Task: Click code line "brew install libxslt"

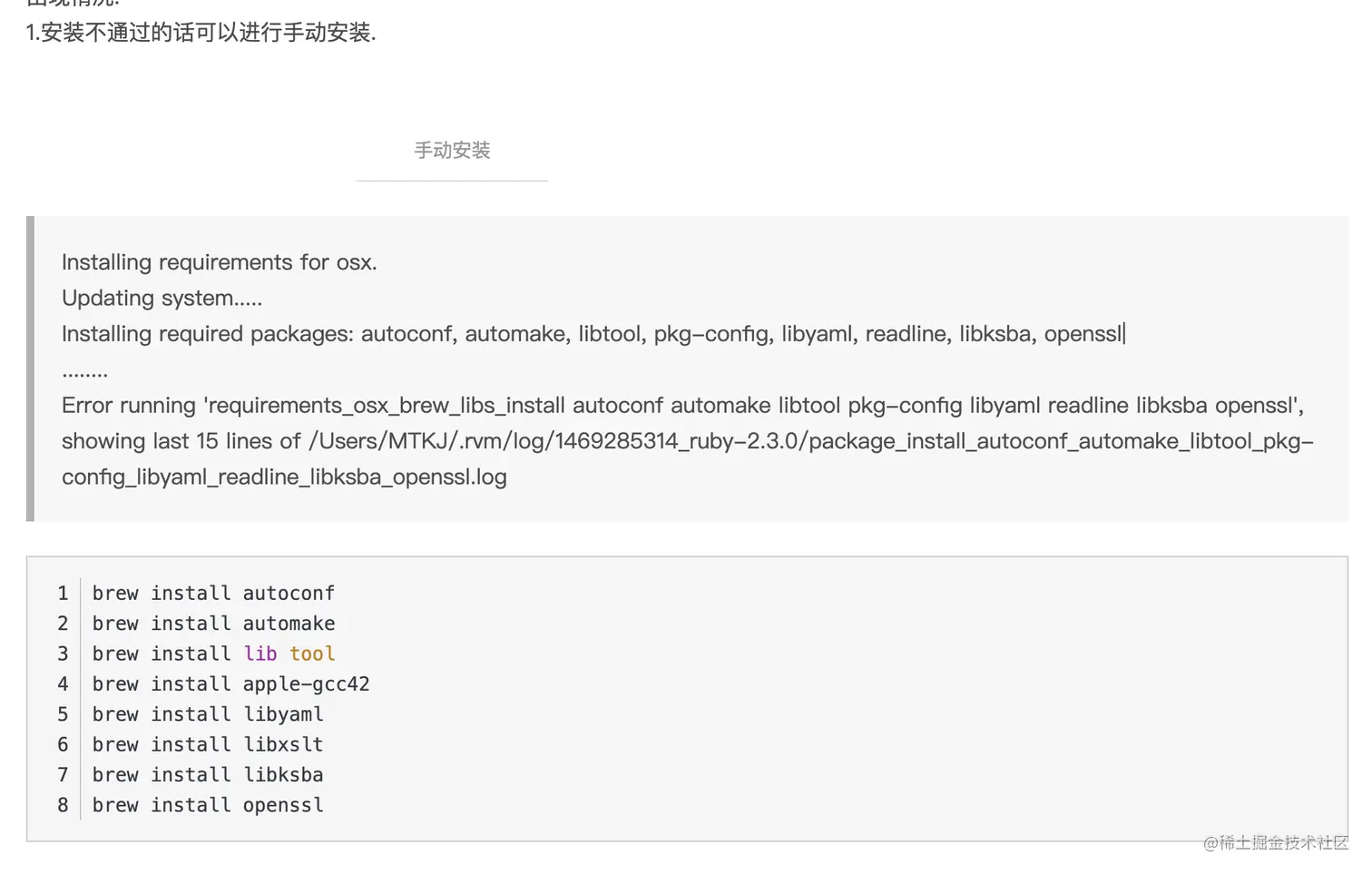Action: click(208, 744)
